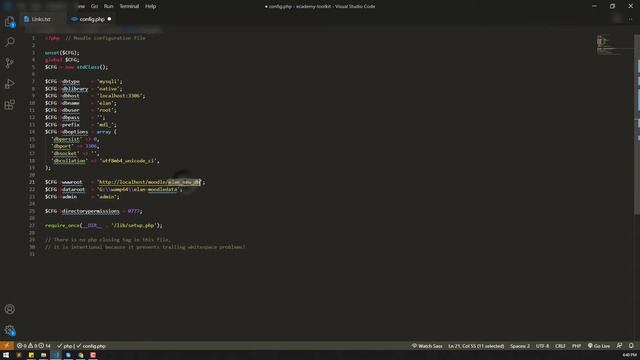The width and height of the screenshot is (640, 360).
Task: Click the taskbar clock
Action: click(x=629, y=355)
